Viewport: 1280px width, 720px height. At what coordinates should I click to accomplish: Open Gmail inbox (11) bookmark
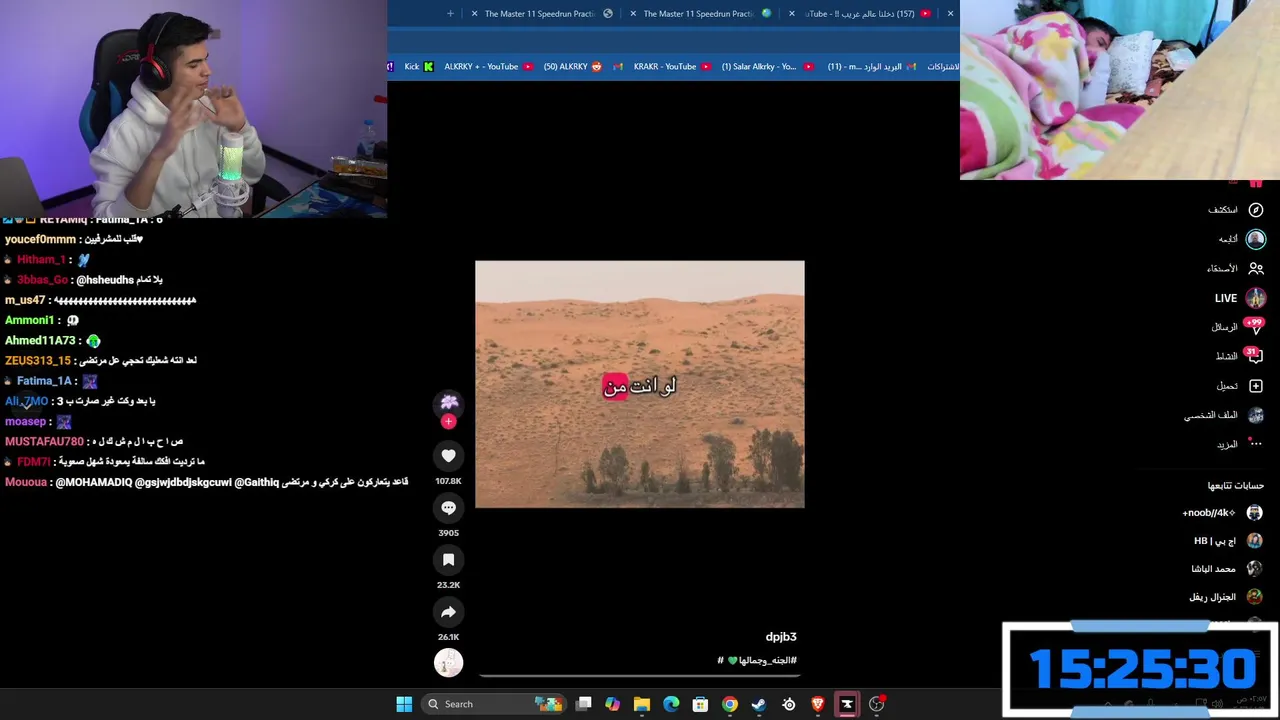(x=872, y=67)
